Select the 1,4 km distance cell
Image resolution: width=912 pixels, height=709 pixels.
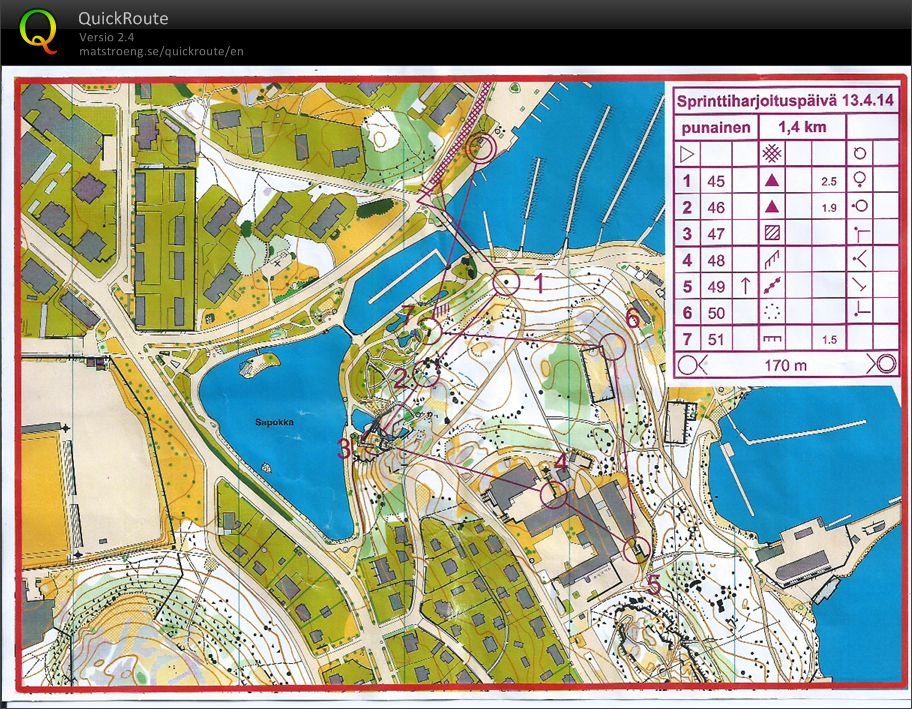pyautogui.click(x=801, y=128)
